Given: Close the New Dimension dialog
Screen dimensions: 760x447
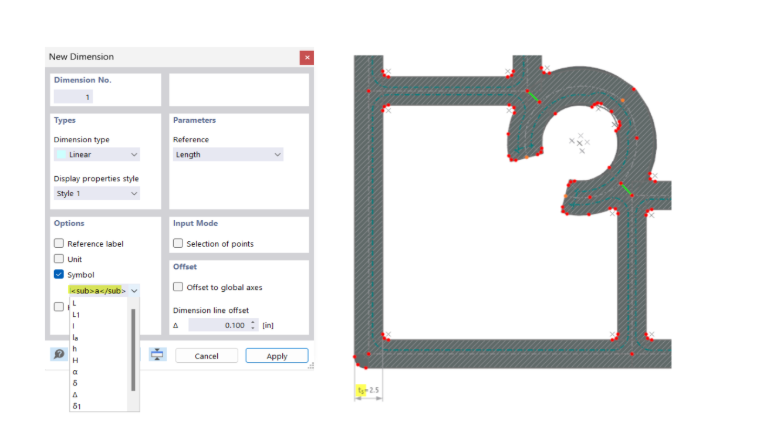Looking at the screenshot, I should pos(307,57).
